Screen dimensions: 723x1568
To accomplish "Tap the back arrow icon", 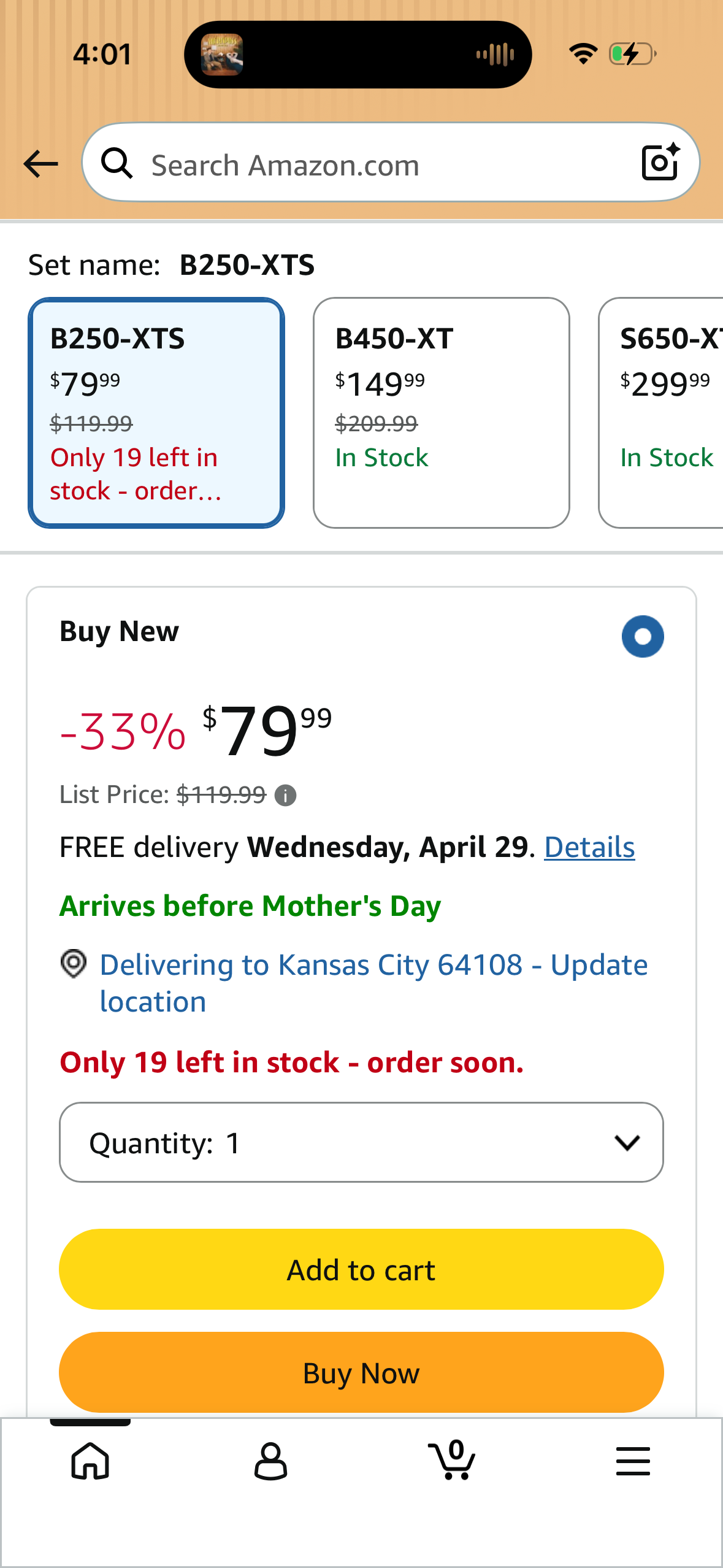I will click(40, 164).
